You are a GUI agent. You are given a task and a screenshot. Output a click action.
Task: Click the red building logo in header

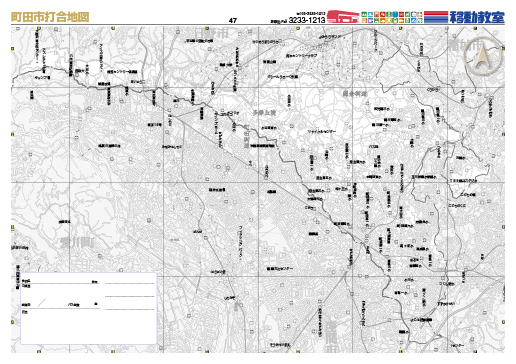[x=343, y=17]
